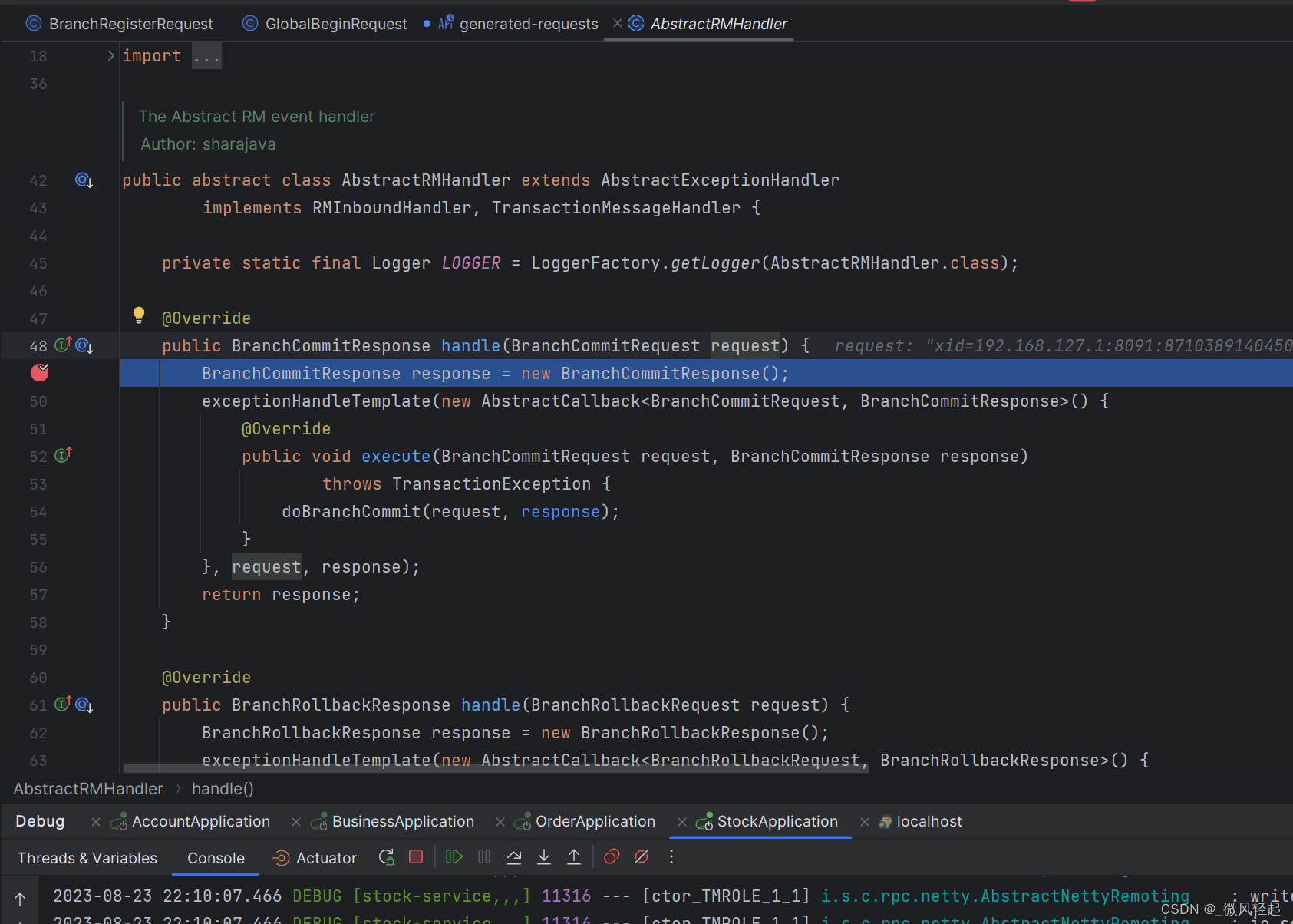The width and height of the screenshot is (1293, 924).
Task: Expand the folded import block
Action: click(110, 55)
